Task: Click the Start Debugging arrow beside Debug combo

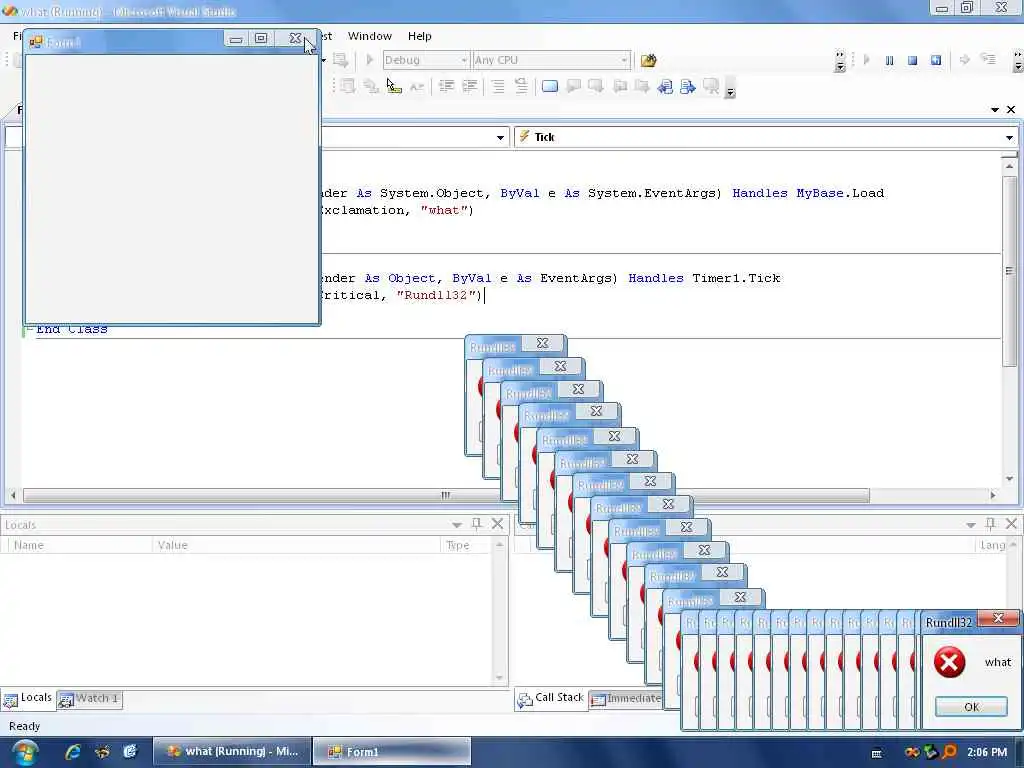Action: point(369,60)
